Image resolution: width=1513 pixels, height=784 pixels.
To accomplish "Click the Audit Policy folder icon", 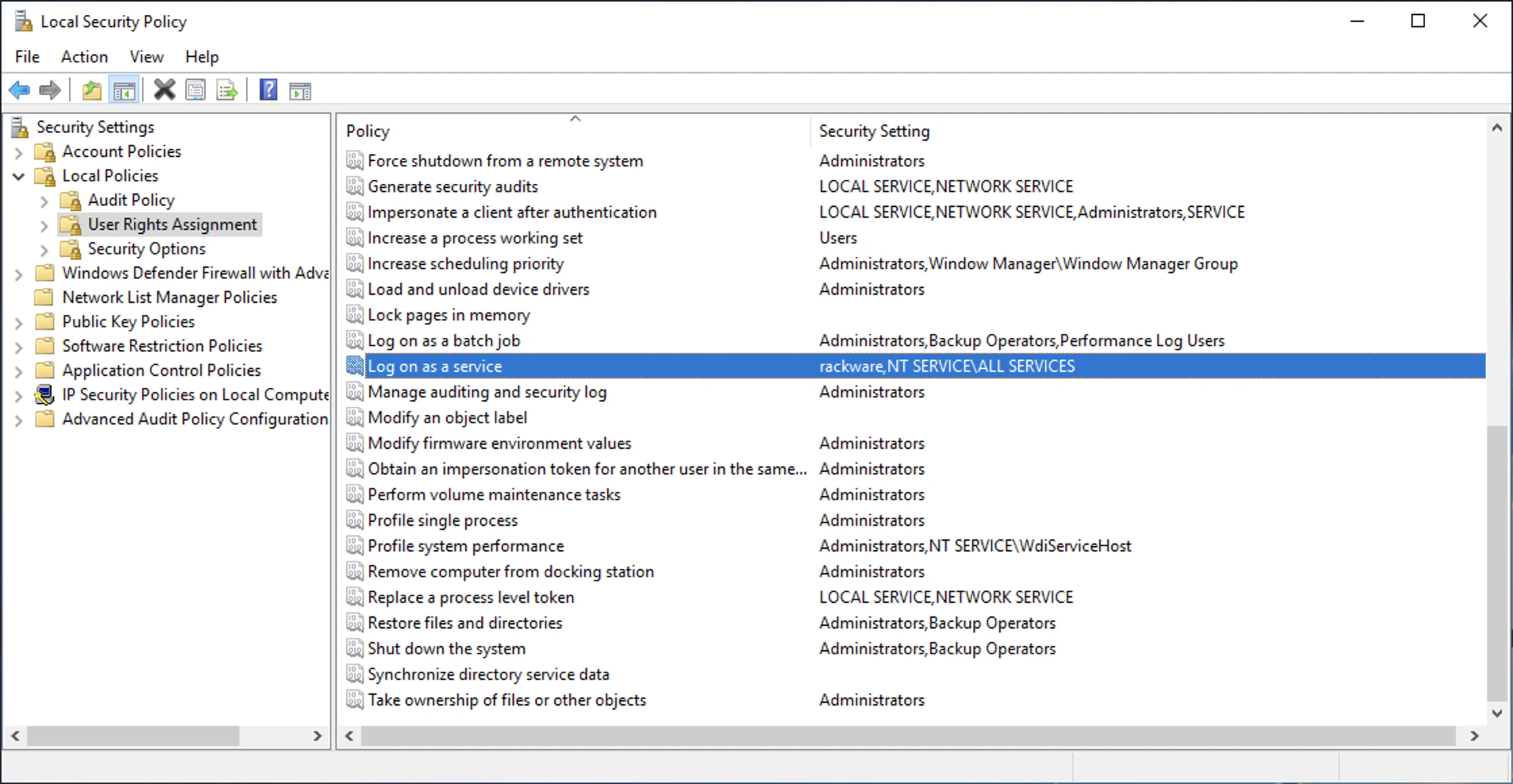I will pyautogui.click(x=70, y=201).
